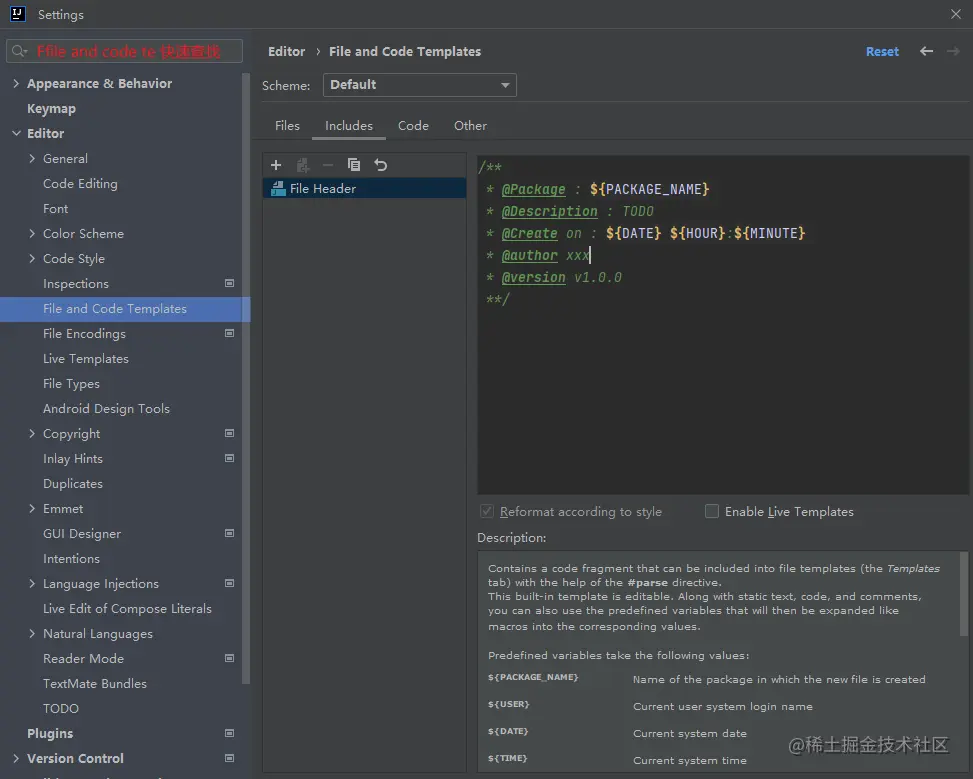Open Keymap settings
Screen dimensions: 973x779
(x=52, y=109)
